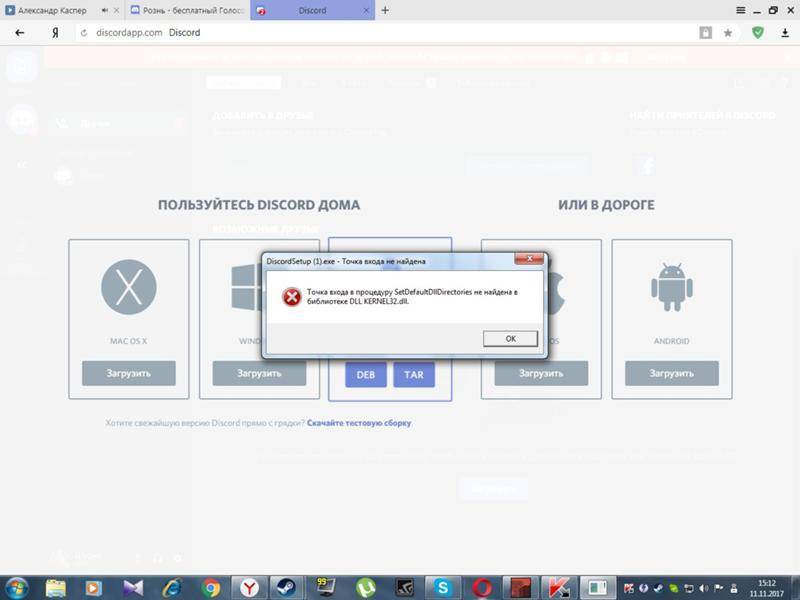
Task: Switch to the Рознь voice chat tab
Action: [x=187, y=10]
